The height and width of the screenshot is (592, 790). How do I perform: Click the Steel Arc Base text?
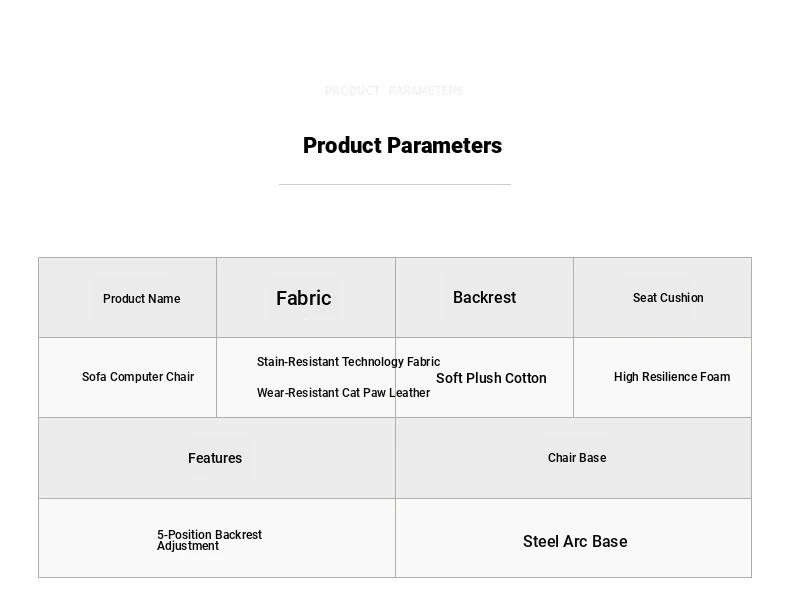(x=575, y=542)
